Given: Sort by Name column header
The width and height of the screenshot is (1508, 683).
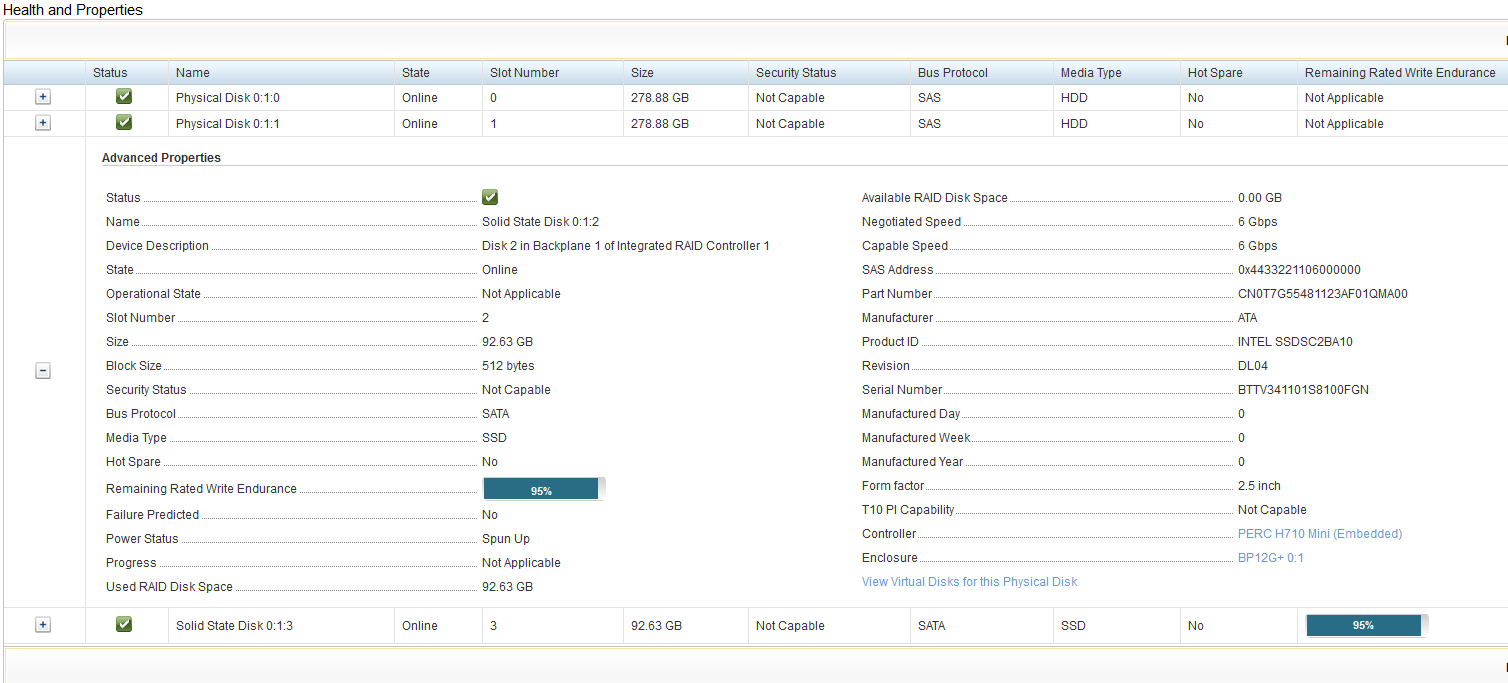Looking at the screenshot, I should point(193,73).
